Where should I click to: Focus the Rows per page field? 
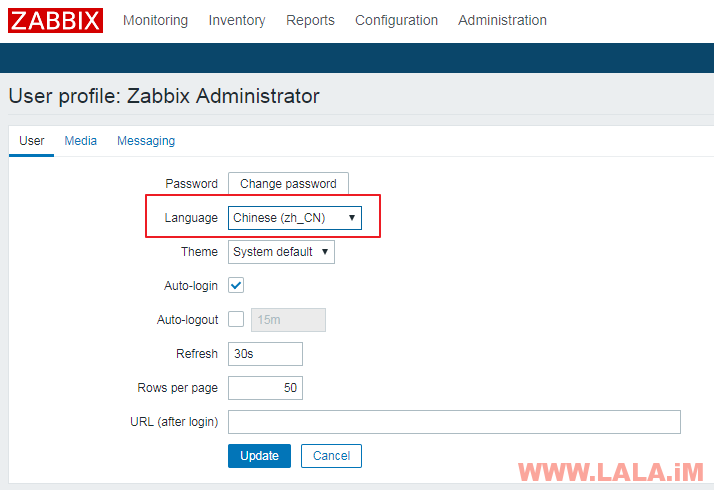click(x=265, y=388)
